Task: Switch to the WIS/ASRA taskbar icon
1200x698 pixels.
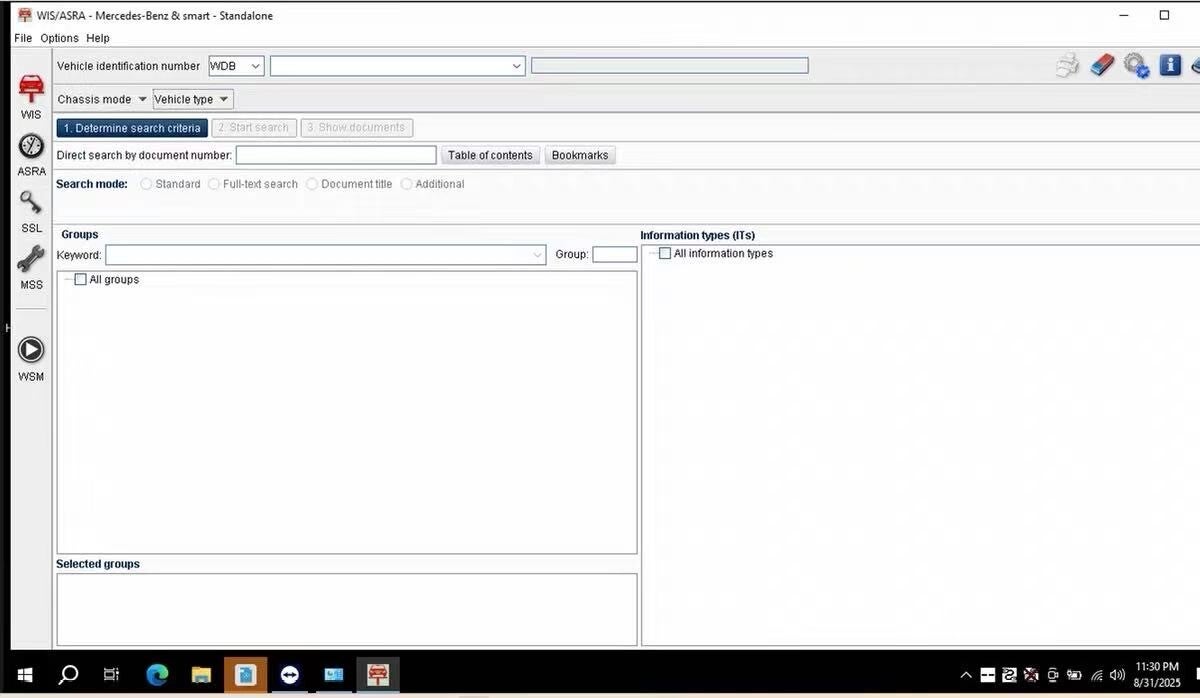Action: tap(378, 675)
